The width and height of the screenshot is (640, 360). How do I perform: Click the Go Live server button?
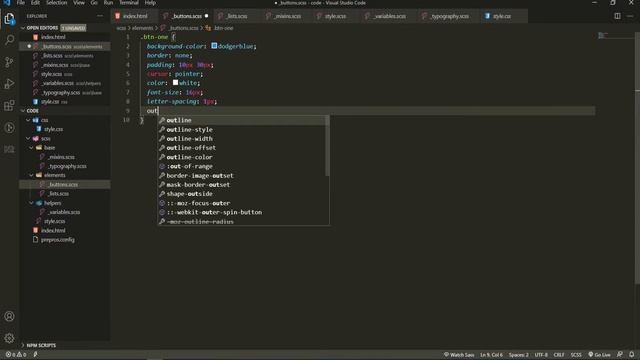pyautogui.click(x=599, y=355)
